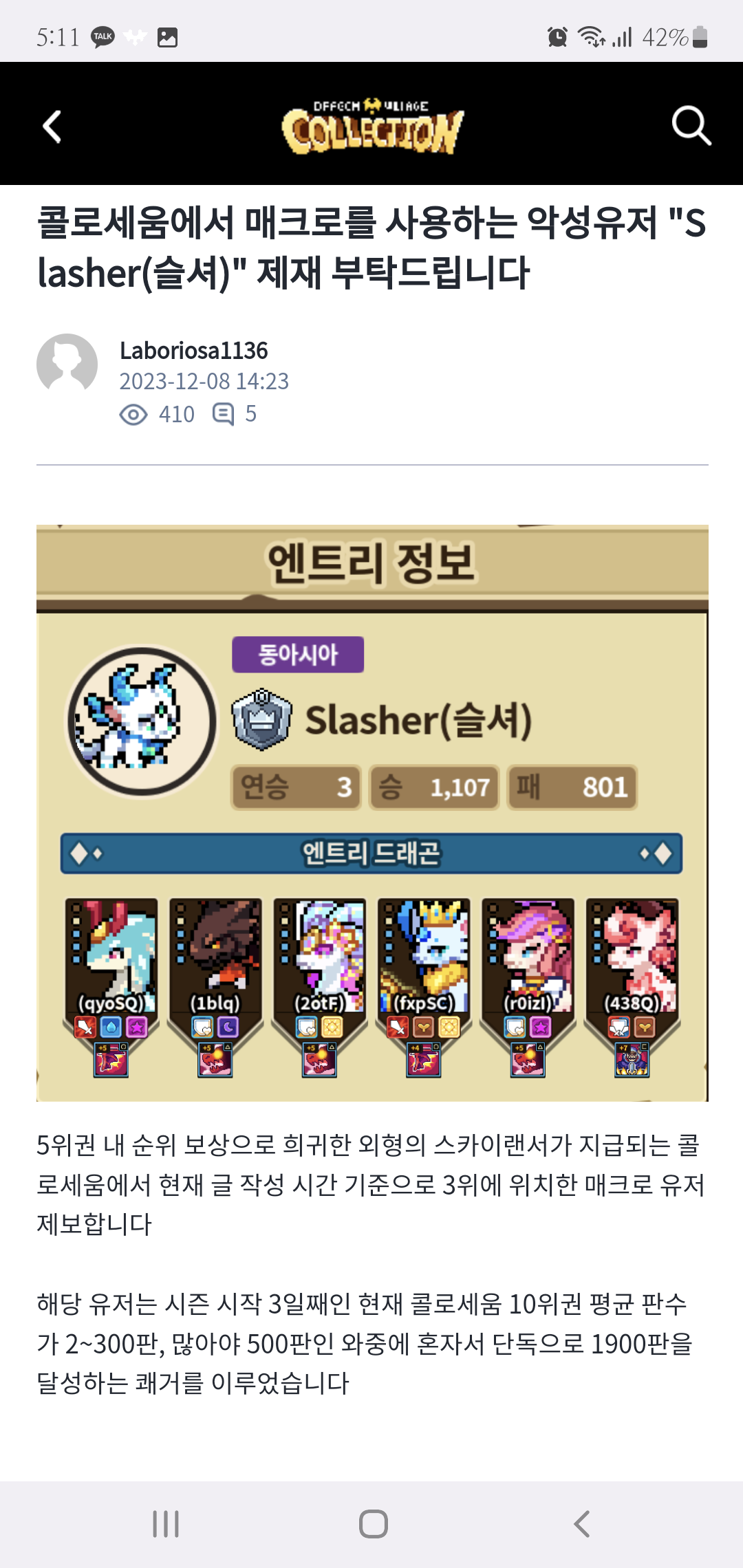Tap the back arrow in header
Image resolution: width=743 pixels, height=1568 pixels.
pyautogui.click(x=52, y=127)
